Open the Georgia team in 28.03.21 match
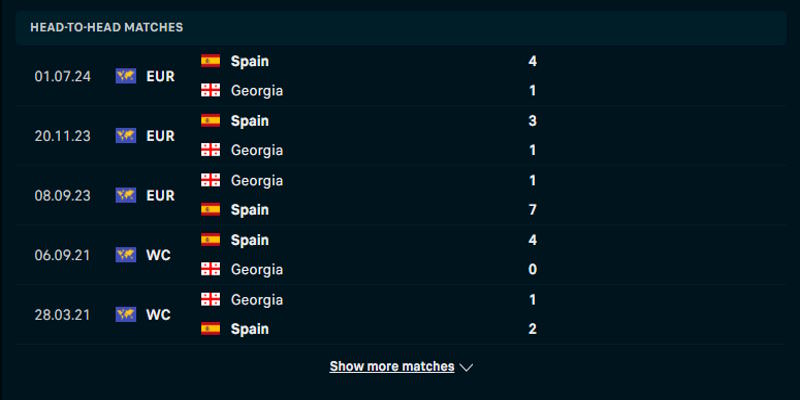 [x=257, y=300]
